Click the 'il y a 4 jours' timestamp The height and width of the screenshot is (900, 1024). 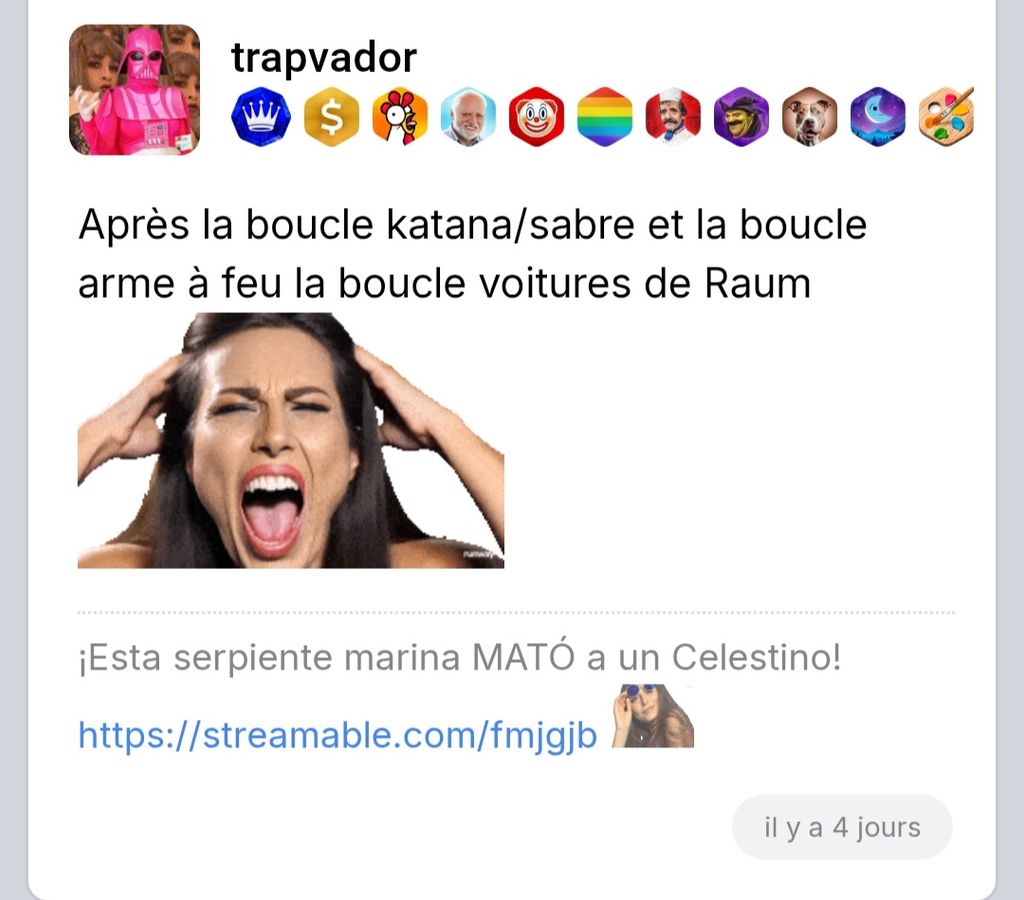pos(842,828)
